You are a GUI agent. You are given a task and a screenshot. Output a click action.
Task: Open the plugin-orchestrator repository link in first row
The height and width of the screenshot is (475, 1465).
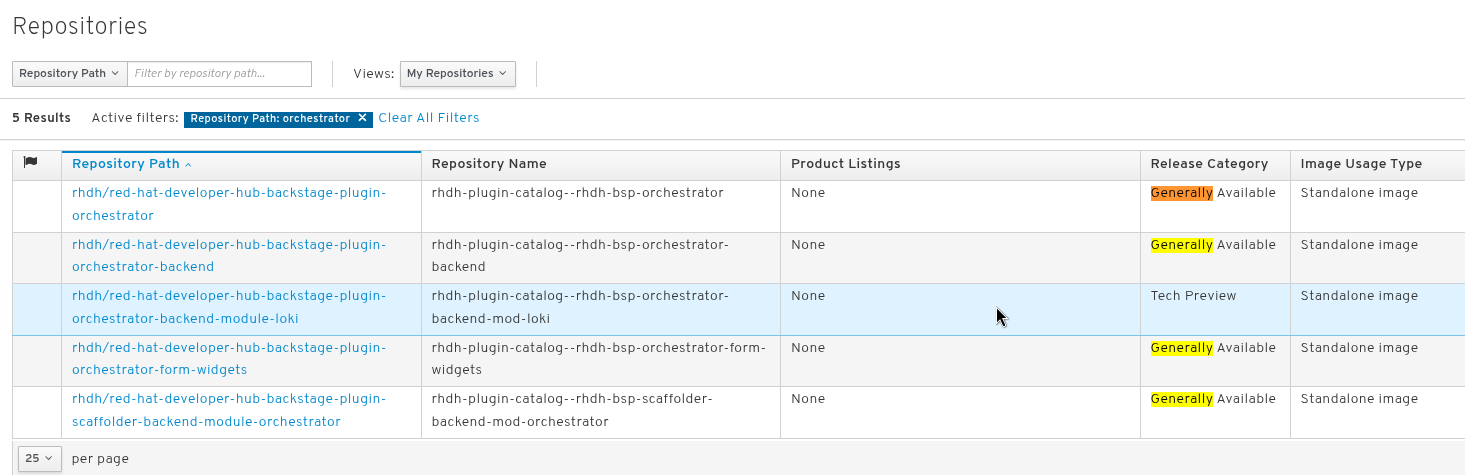coord(228,203)
